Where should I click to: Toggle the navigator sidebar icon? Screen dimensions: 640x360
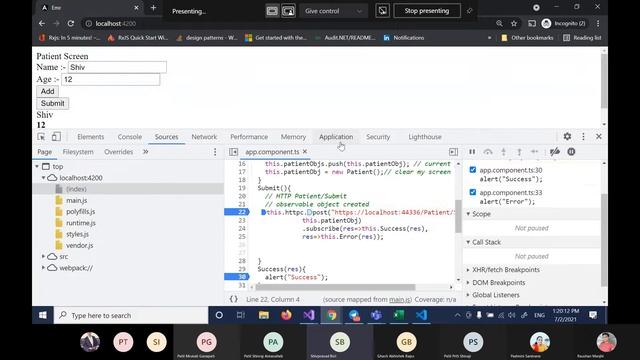233,152
